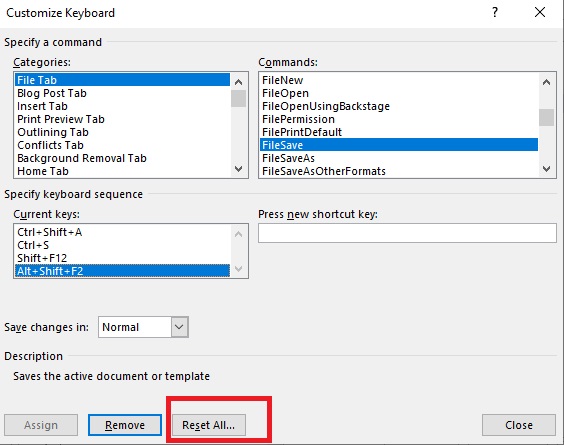The width and height of the screenshot is (564, 445).
Task: Click the Close button
Action: tap(519, 425)
